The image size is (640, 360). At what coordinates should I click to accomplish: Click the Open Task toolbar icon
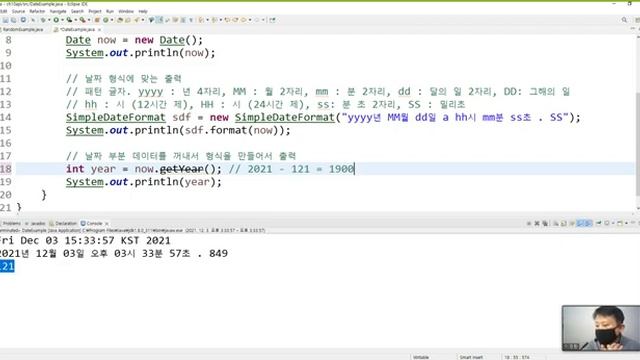[x=127, y=20]
